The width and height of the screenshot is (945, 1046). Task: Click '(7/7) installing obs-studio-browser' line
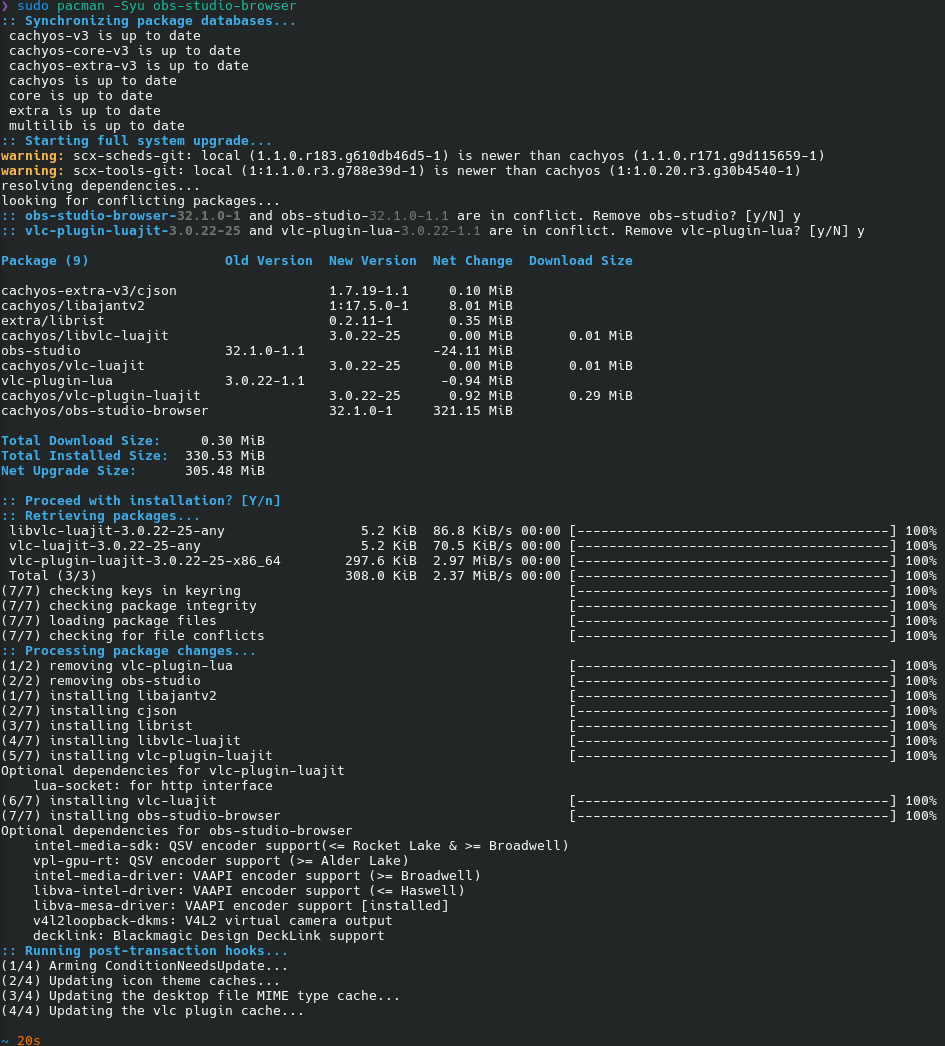coord(469,816)
